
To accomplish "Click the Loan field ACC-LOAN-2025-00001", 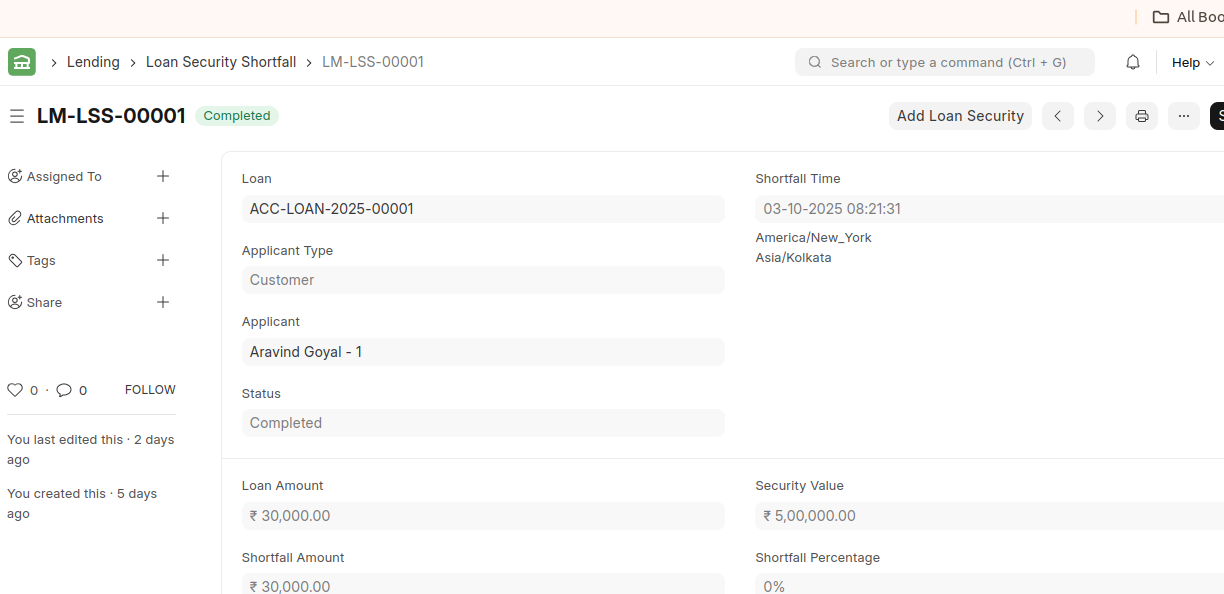I will tap(482, 209).
